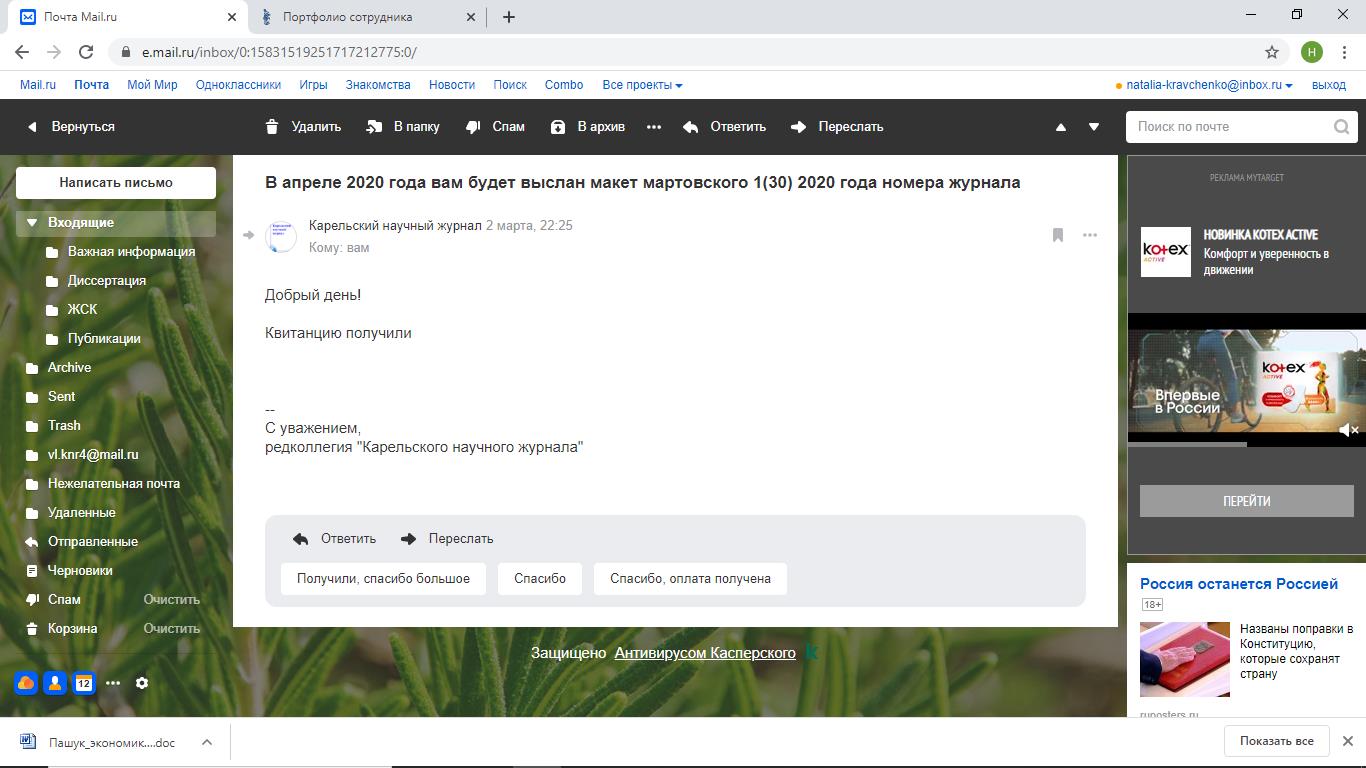Collapse the 'Входящие' folder tree
The height and width of the screenshot is (768, 1366).
click(32, 223)
